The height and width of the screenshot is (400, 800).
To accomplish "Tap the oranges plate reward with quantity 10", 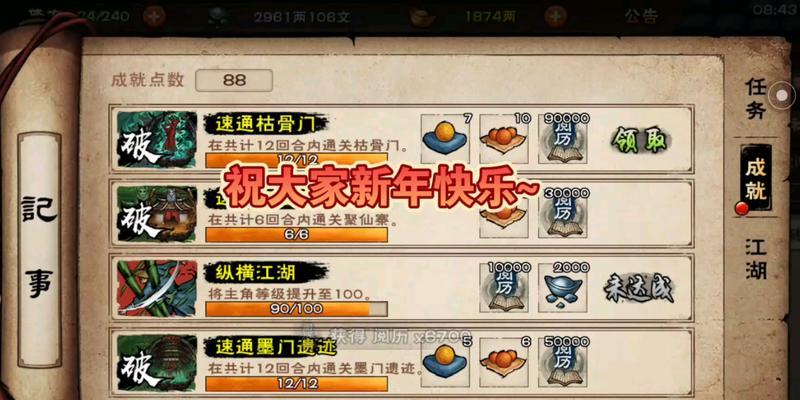I will click(x=504, y=139).
